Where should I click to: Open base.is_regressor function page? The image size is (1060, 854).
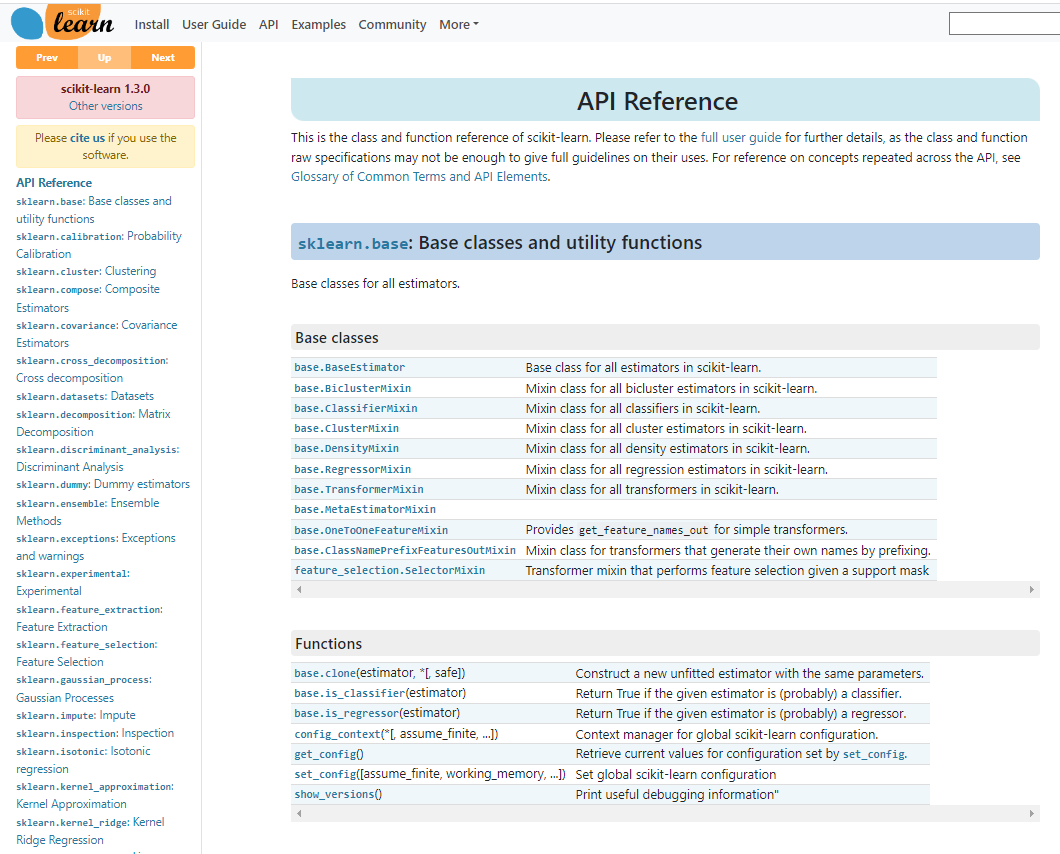tap(346, 713)
